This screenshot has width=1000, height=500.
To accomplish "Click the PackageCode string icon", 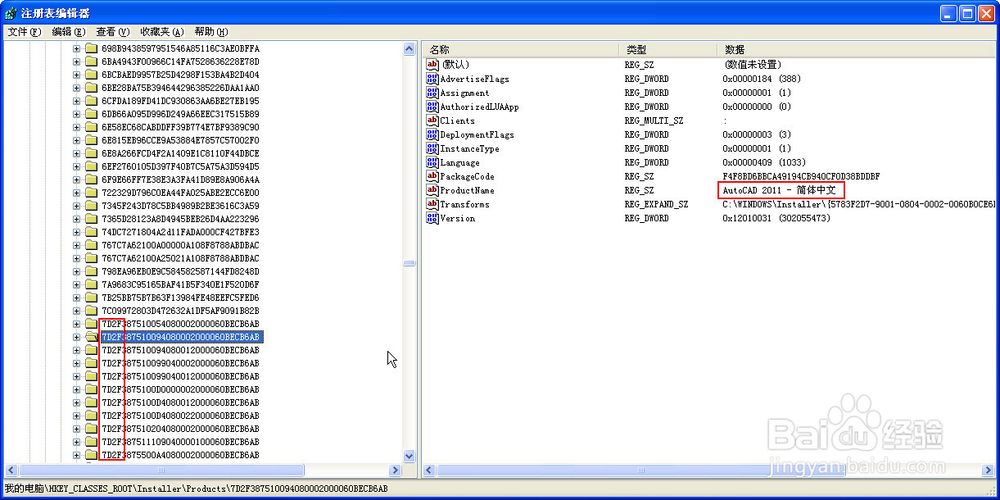I will (x=432, y=177).
